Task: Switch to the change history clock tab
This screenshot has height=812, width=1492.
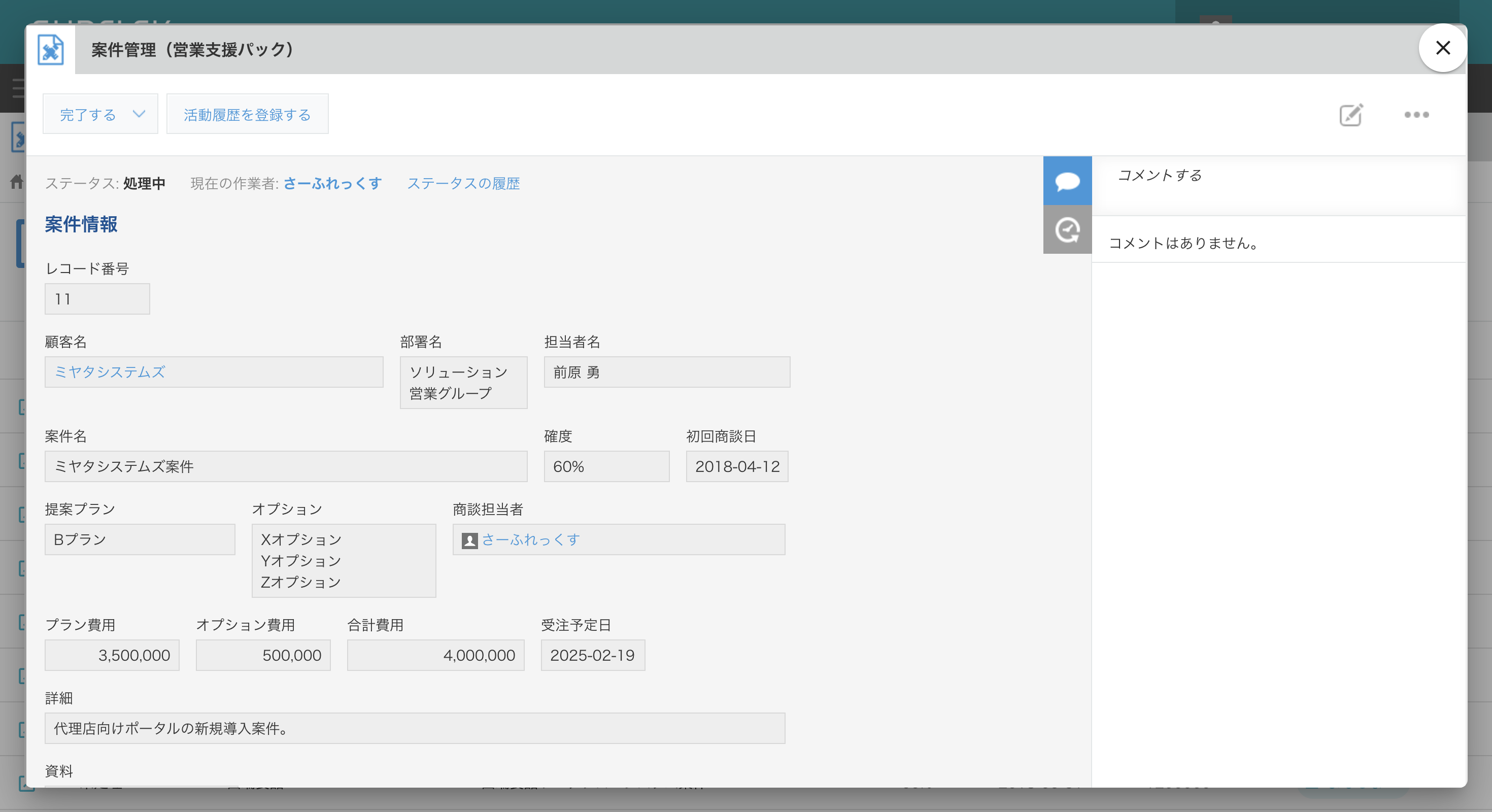Action: pyautogui.click(x=1066, y=230)
